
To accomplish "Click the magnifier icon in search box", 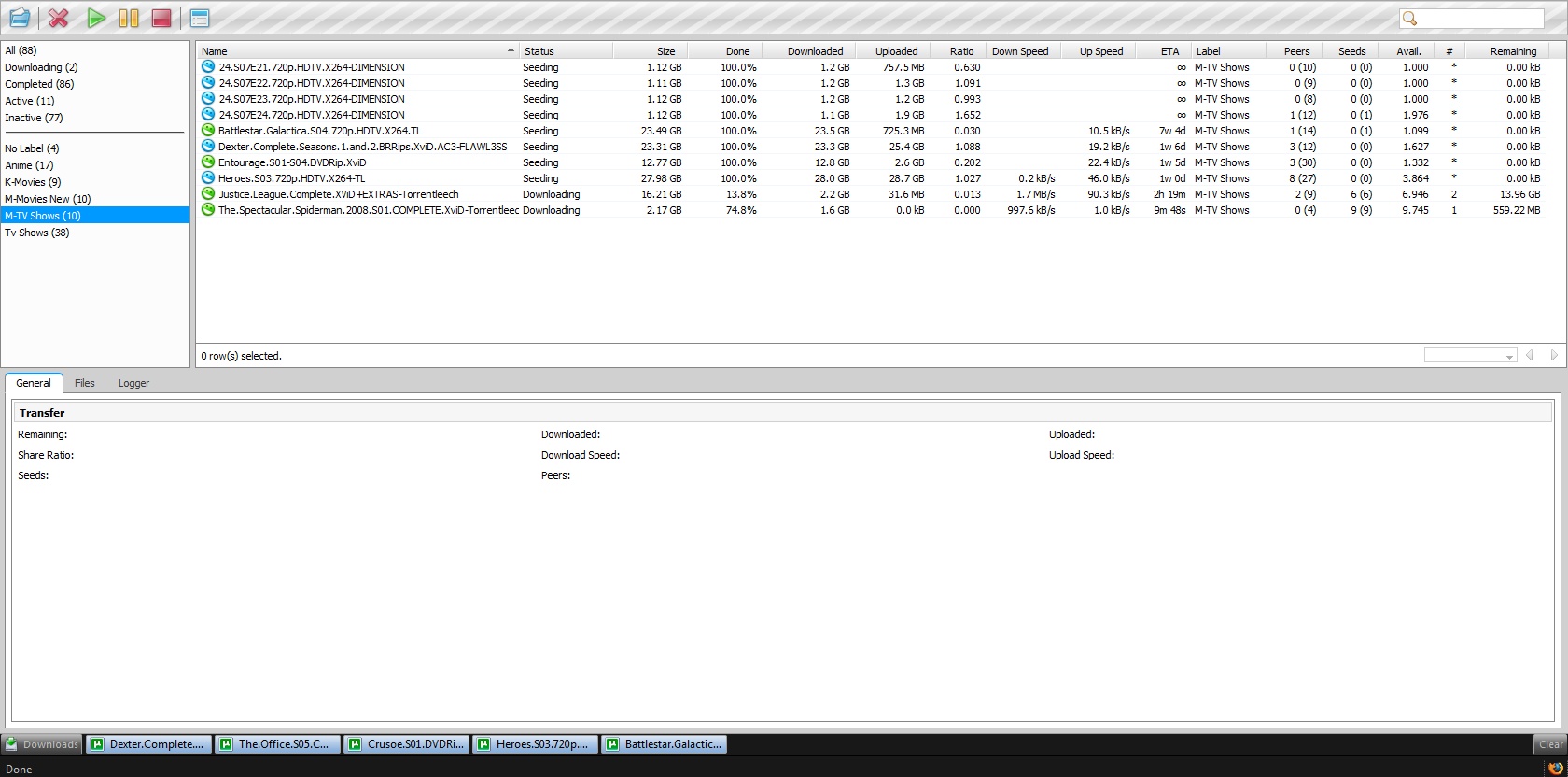I will (1410, 19).
